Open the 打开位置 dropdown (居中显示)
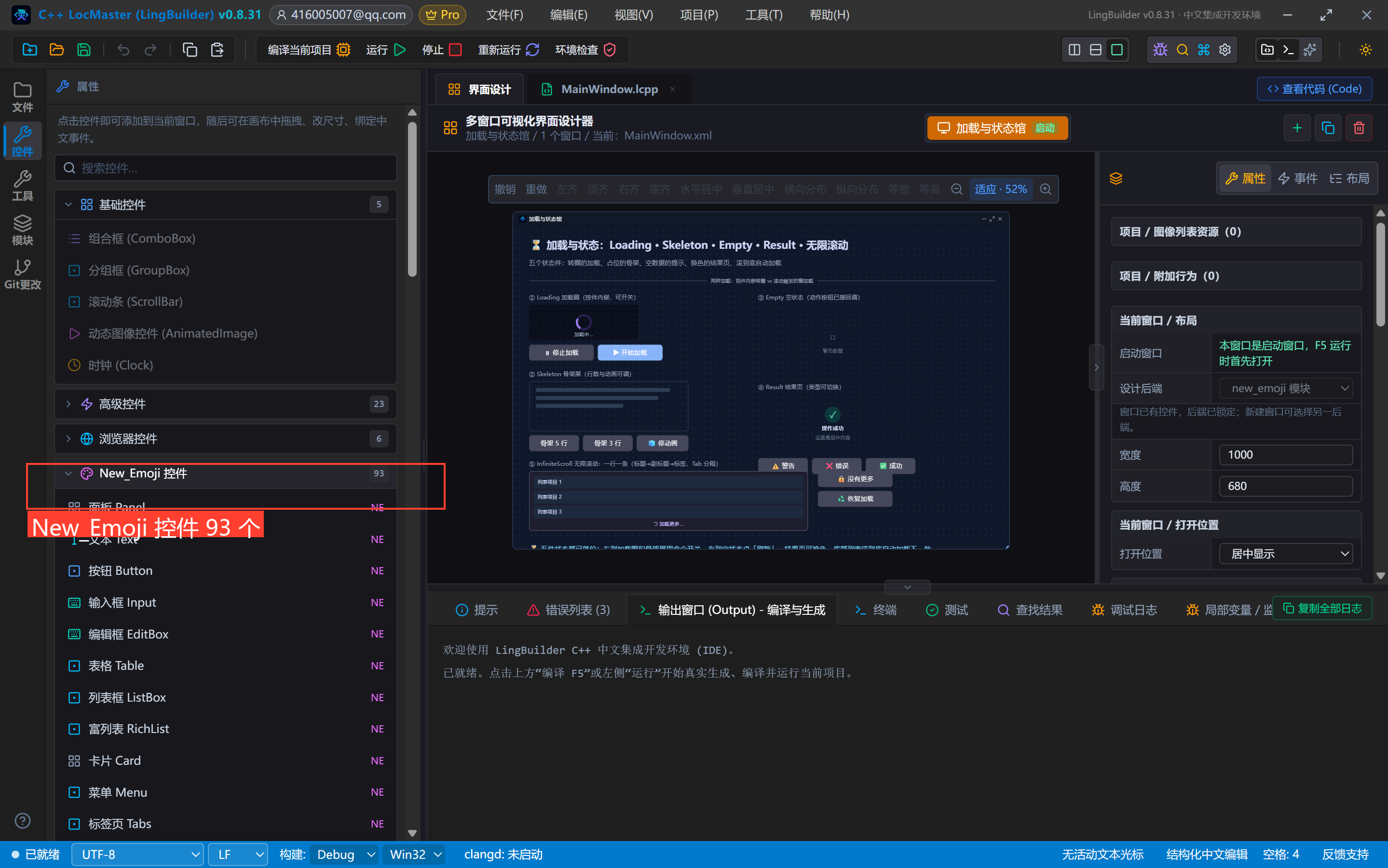 pos(1285,554)
